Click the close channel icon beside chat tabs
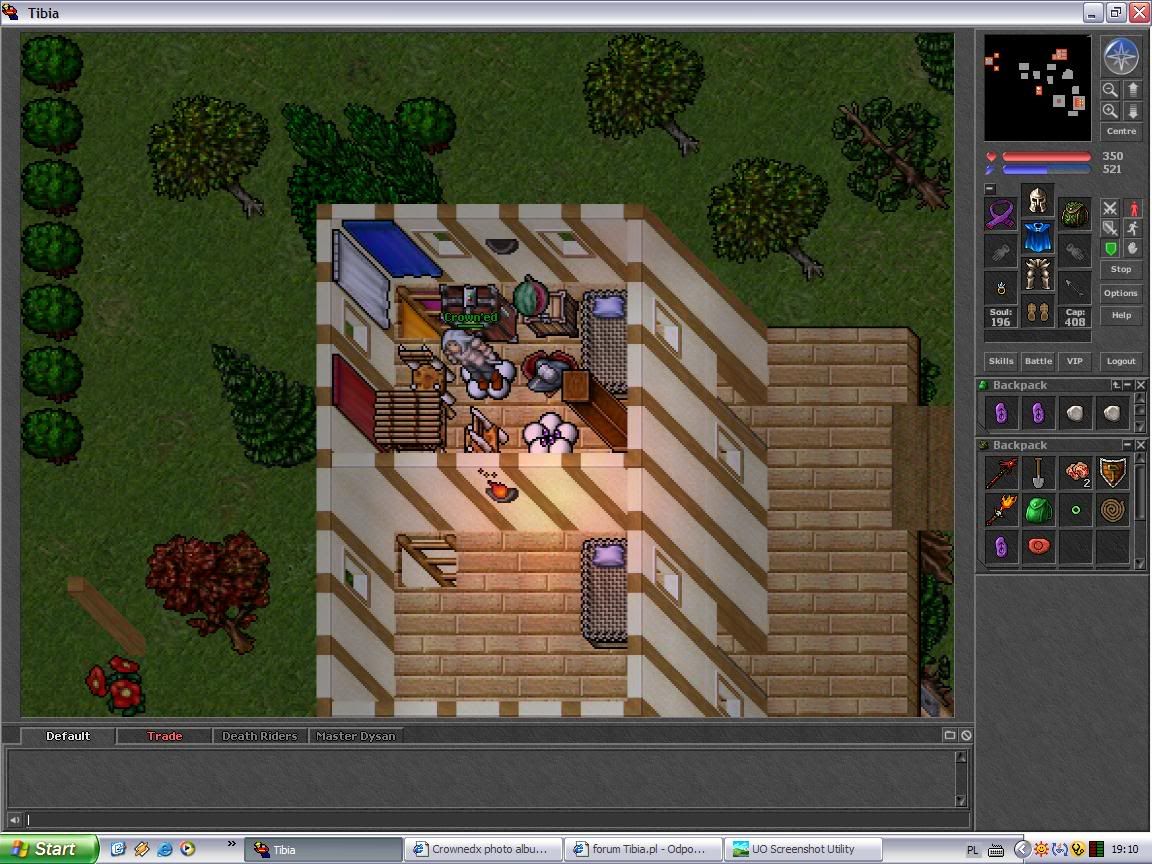The image size is (1152, 864). 966,735
